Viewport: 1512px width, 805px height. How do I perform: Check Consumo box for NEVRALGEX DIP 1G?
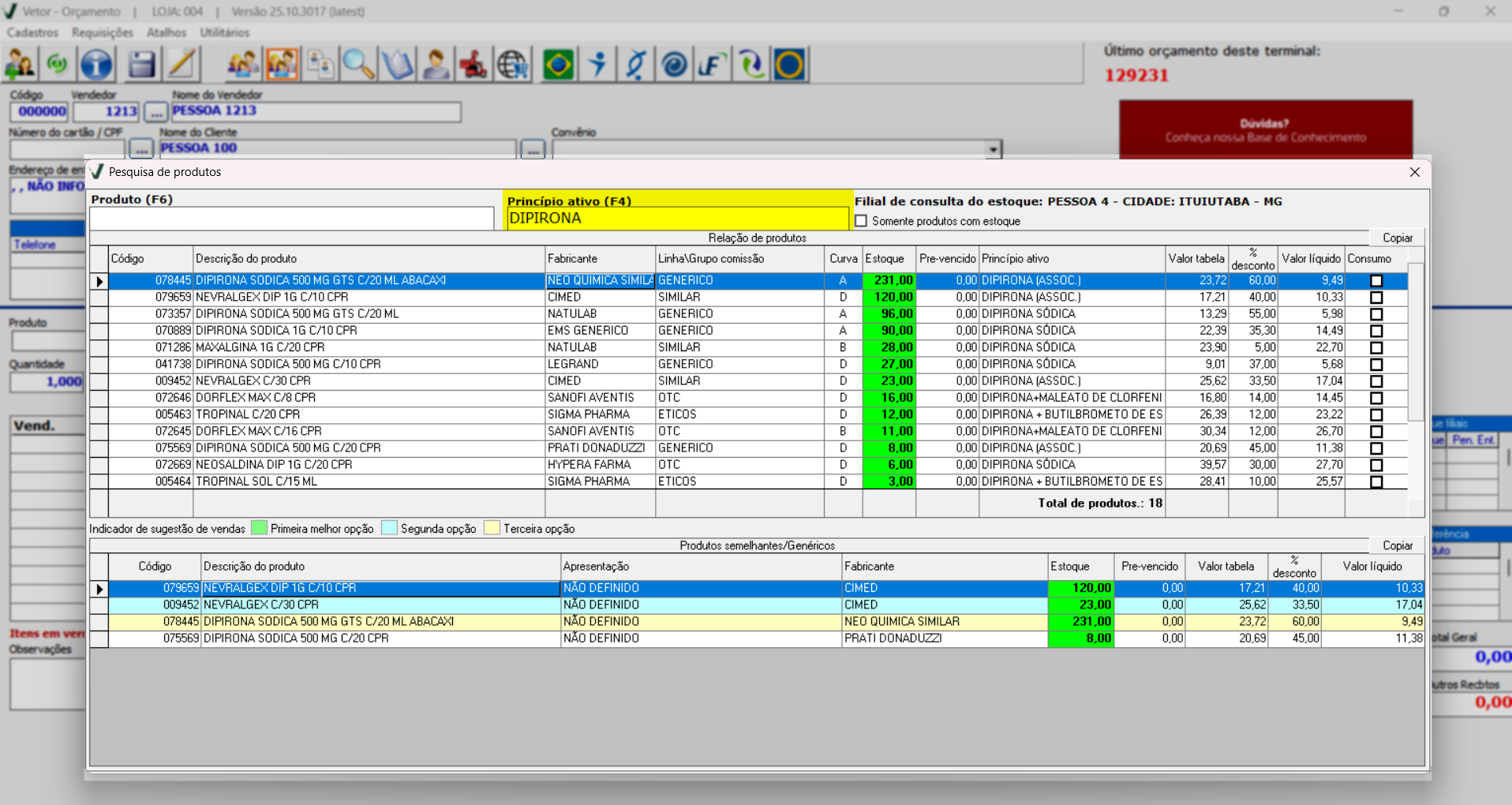tap(1376, 298)
